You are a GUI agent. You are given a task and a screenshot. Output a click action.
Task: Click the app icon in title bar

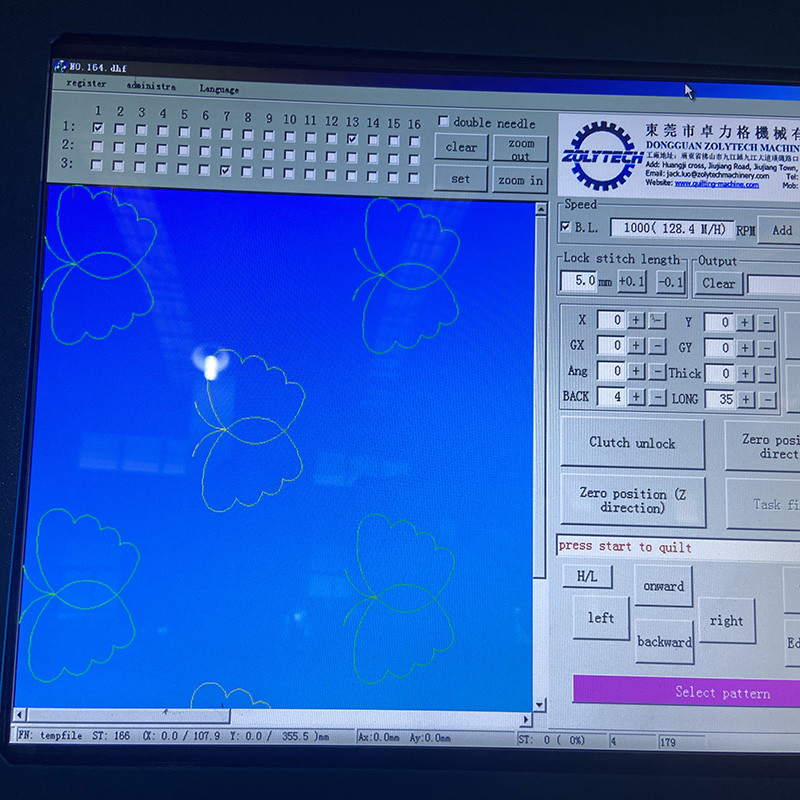pos(61,66)
